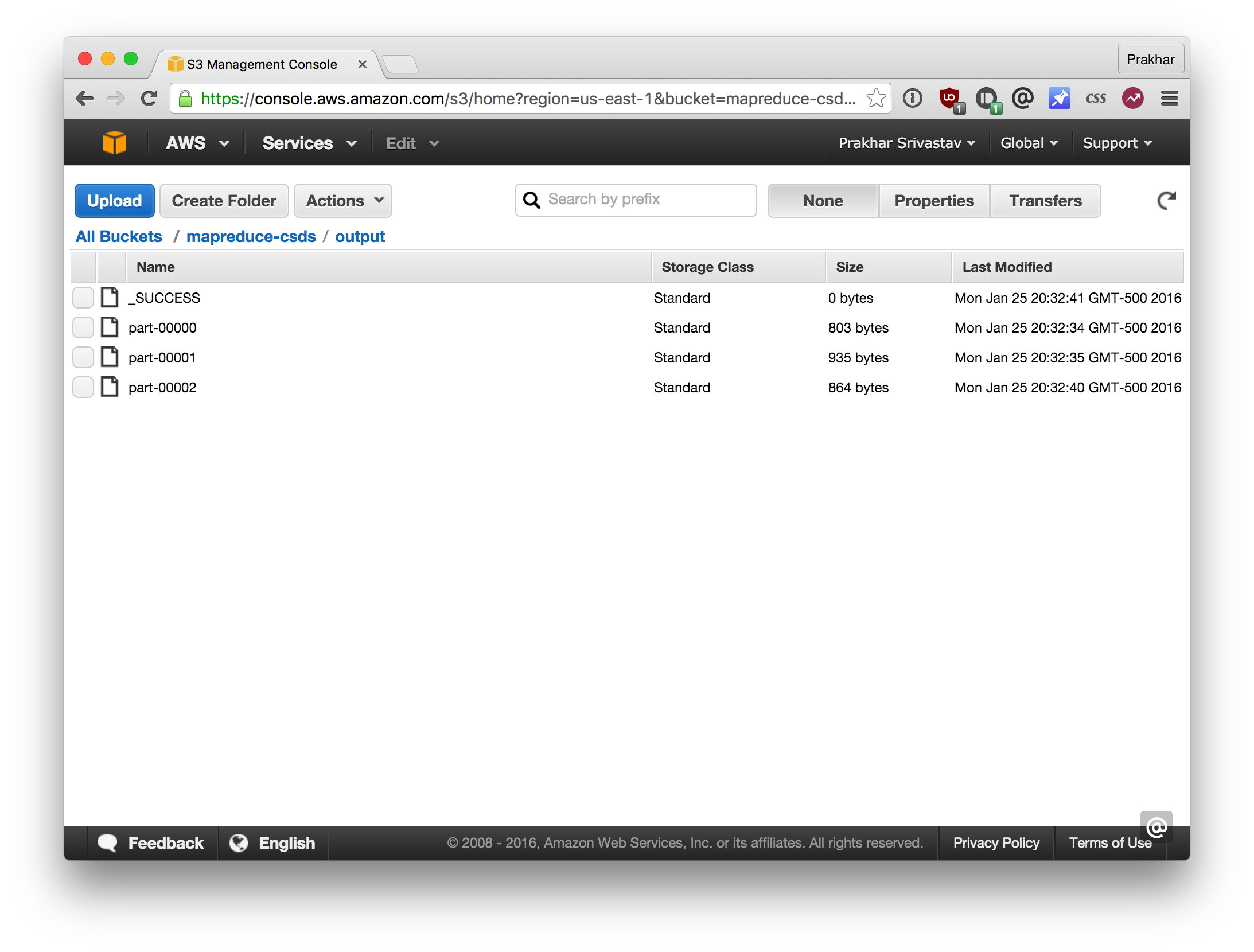Tick the checkbox next to part-00002
Screen dimensions: 1254x952
tap(83, 387)
